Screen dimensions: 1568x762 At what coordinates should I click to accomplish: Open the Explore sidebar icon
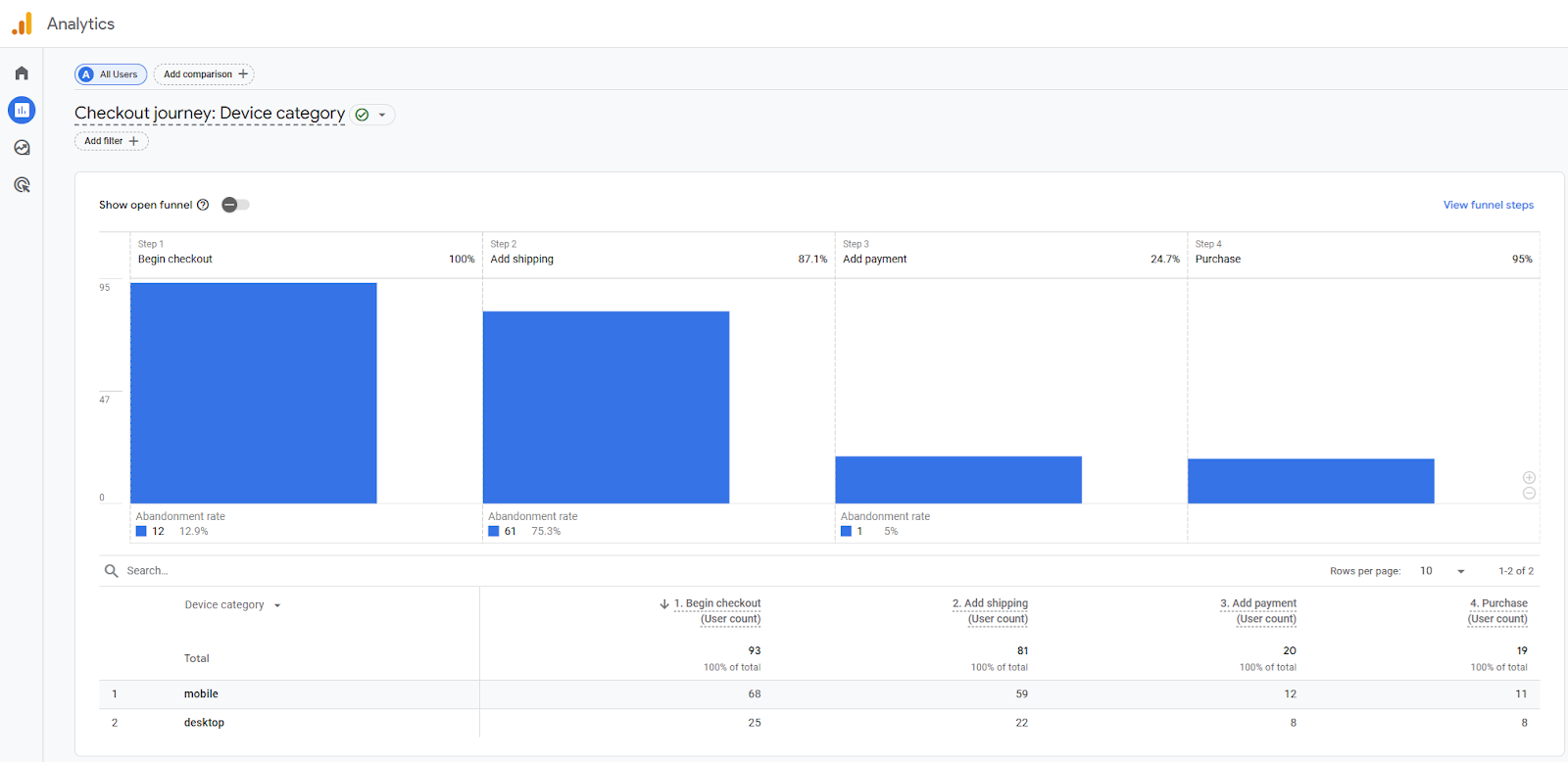point(22,148)
